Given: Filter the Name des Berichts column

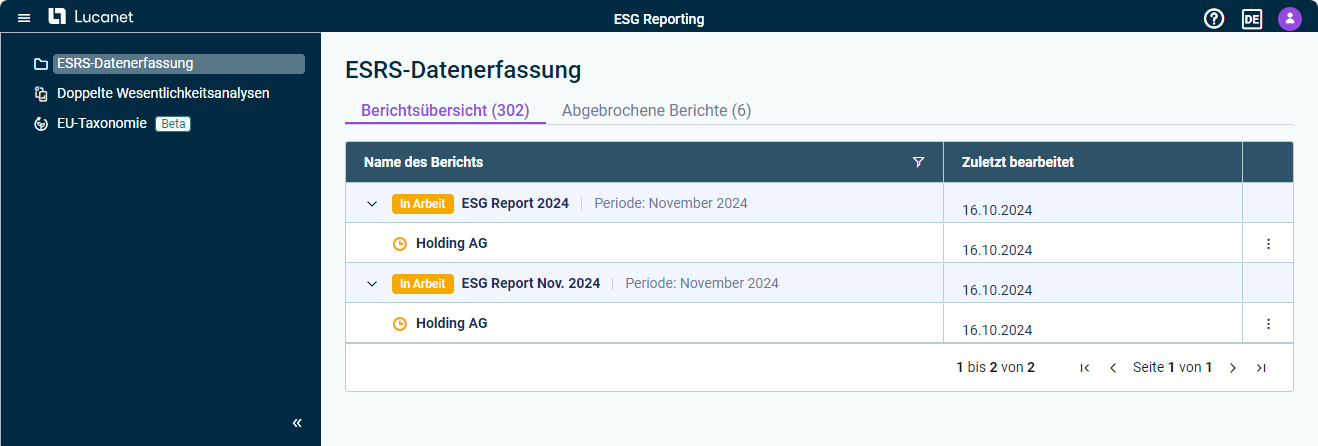Looking at the screenshot, I should tap(918, 162).
